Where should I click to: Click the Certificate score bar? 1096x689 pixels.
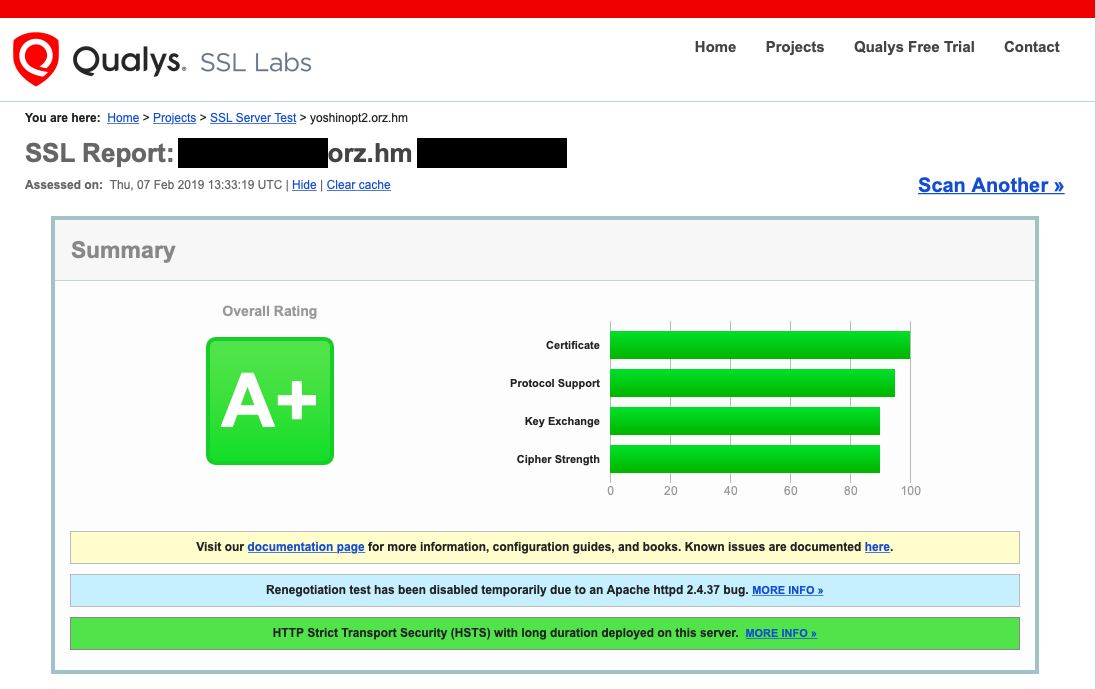[x=760, y=345]
